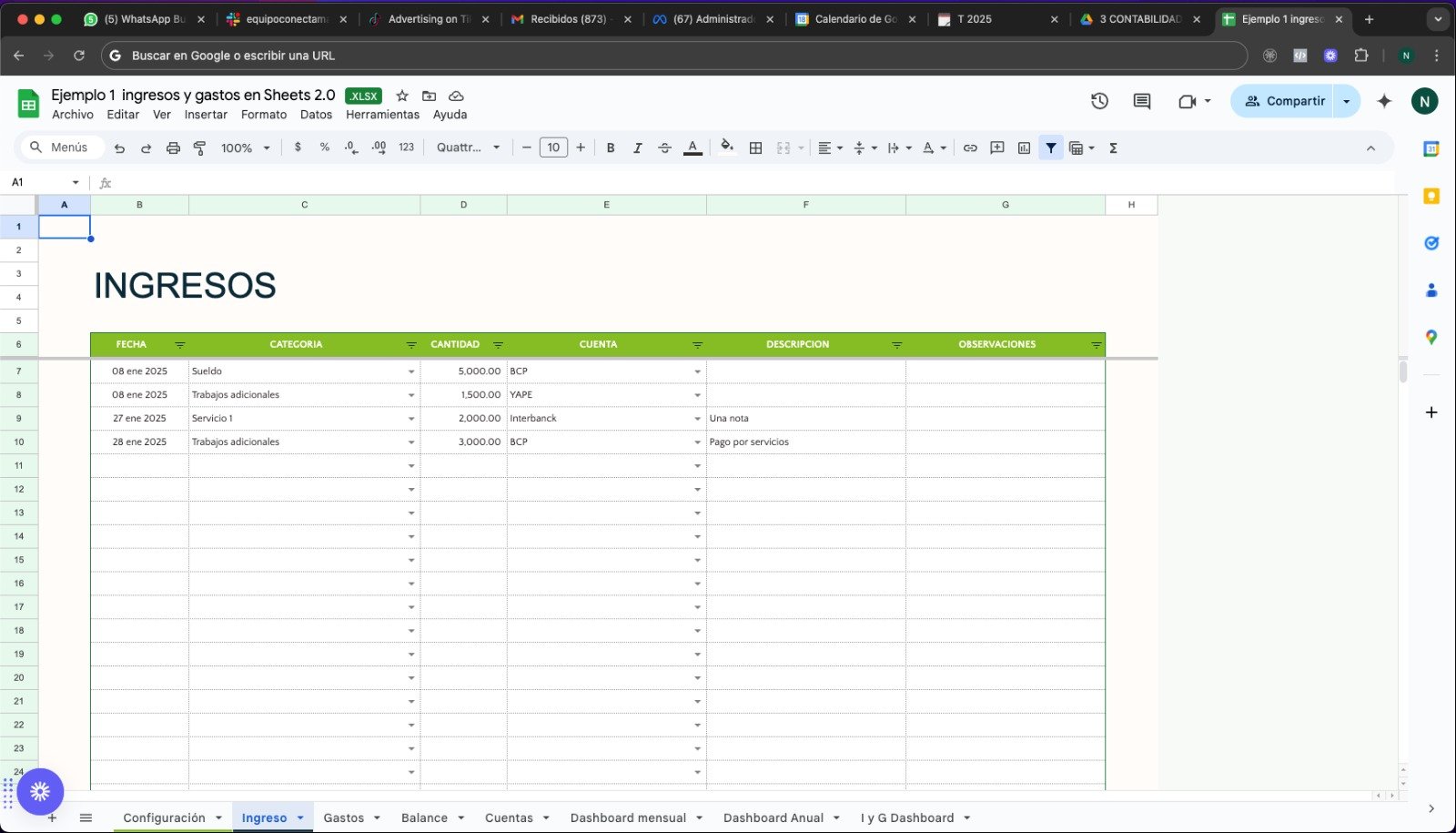Image resolution: width=1456 pixels, height=833 pixels.
Task: Collapse the toolbar with chevron
Action: (x=1370, y=147)
